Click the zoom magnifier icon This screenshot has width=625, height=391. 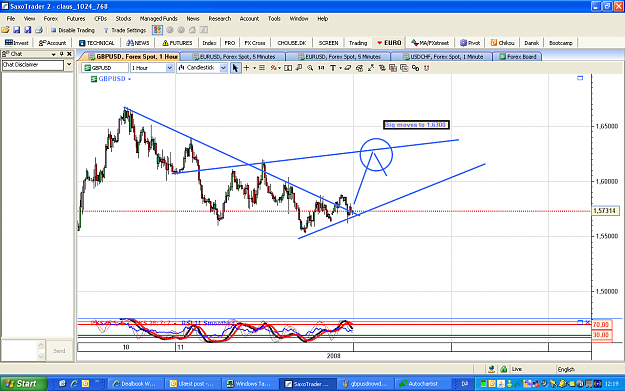(x=310, y=68)
